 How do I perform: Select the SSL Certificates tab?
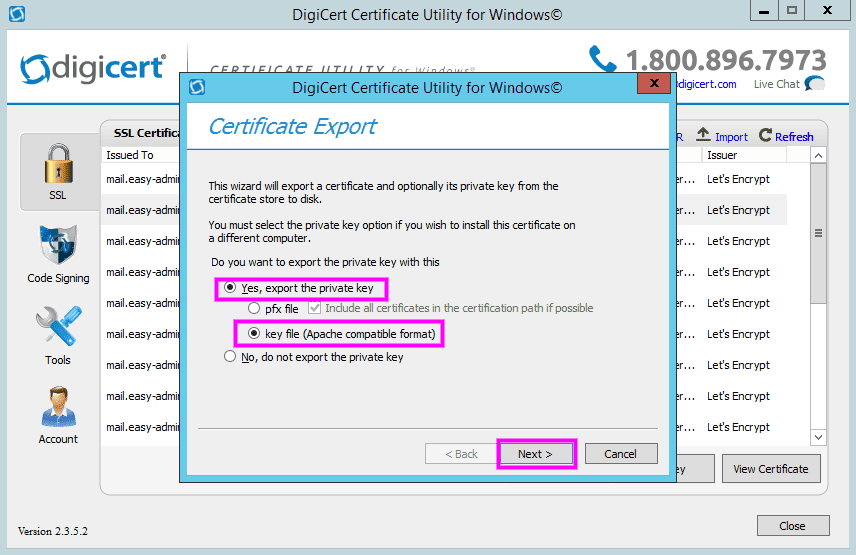145,133
